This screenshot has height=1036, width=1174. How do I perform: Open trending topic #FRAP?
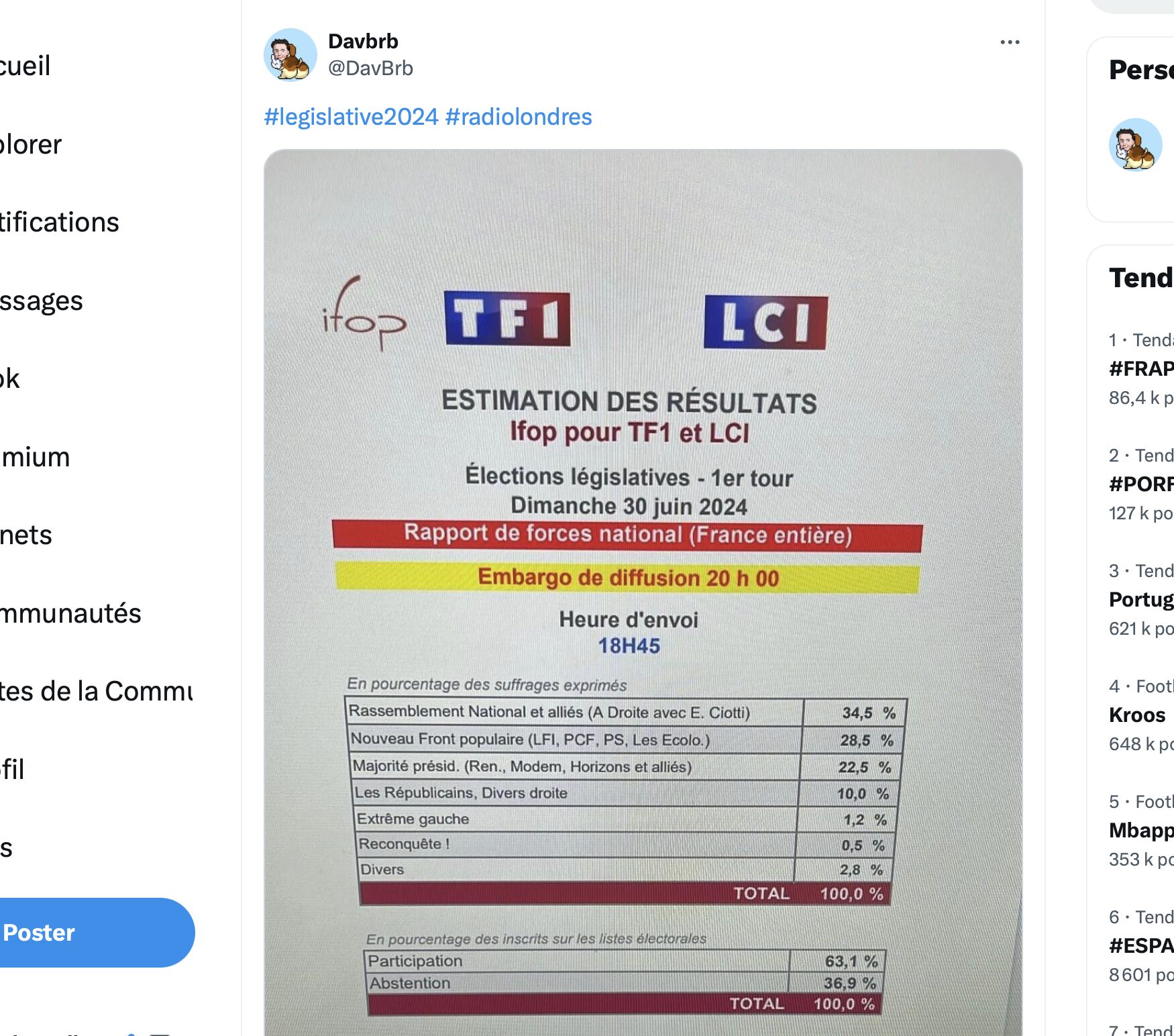[x=1140, y=368]
